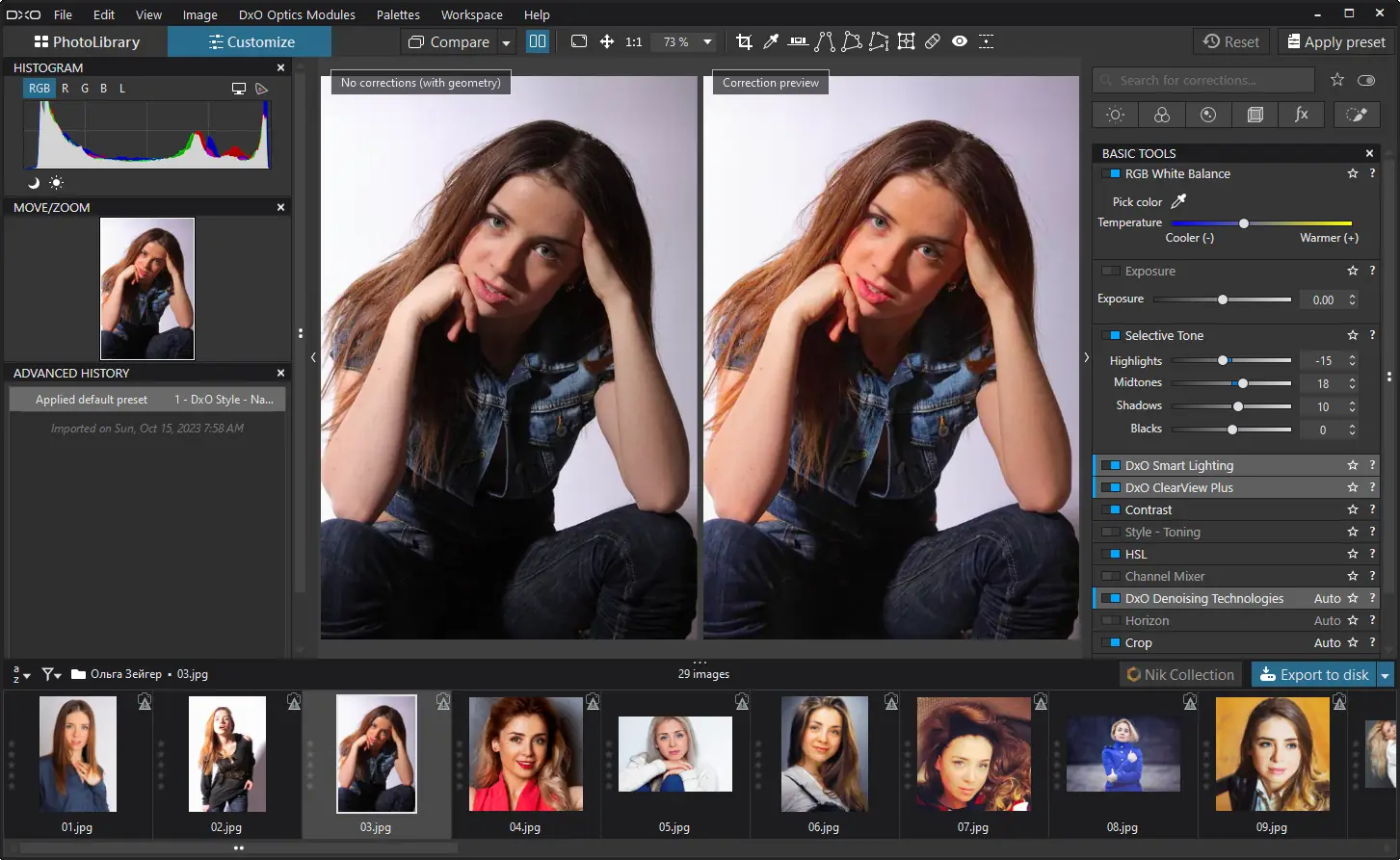Screen dimensions: 1400x860
Task: Select the Force rectangle perspective tool
Action: pyautogui.click(x=852, y=41)
